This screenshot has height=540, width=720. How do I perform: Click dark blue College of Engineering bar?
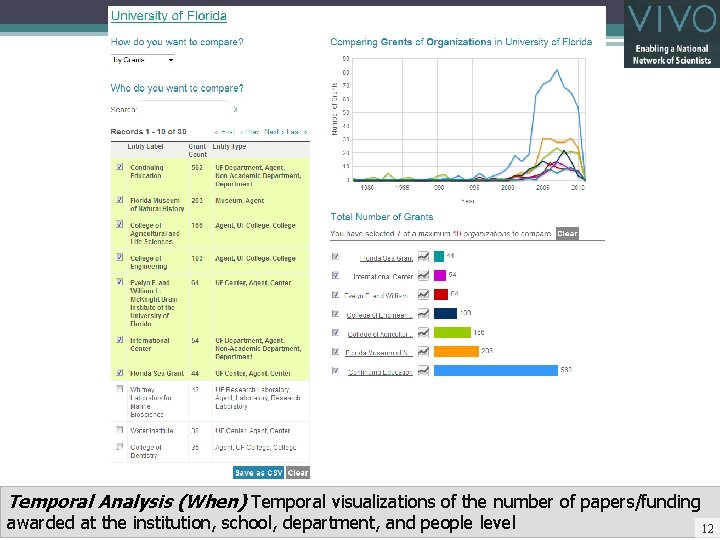click(445, 314)
